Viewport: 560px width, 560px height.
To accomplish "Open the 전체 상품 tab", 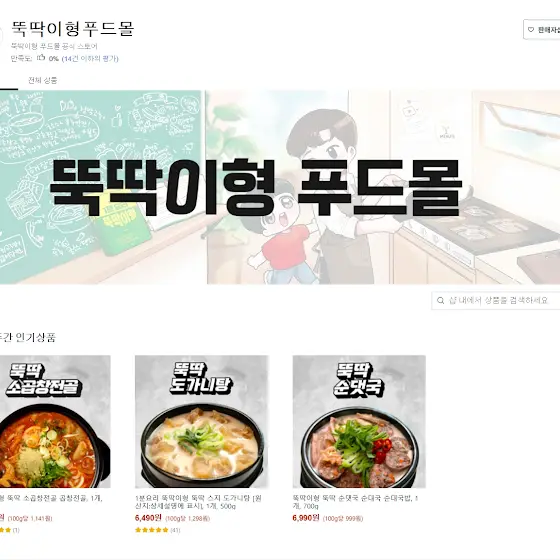I will pyautogui.click(x=42, y=80).
